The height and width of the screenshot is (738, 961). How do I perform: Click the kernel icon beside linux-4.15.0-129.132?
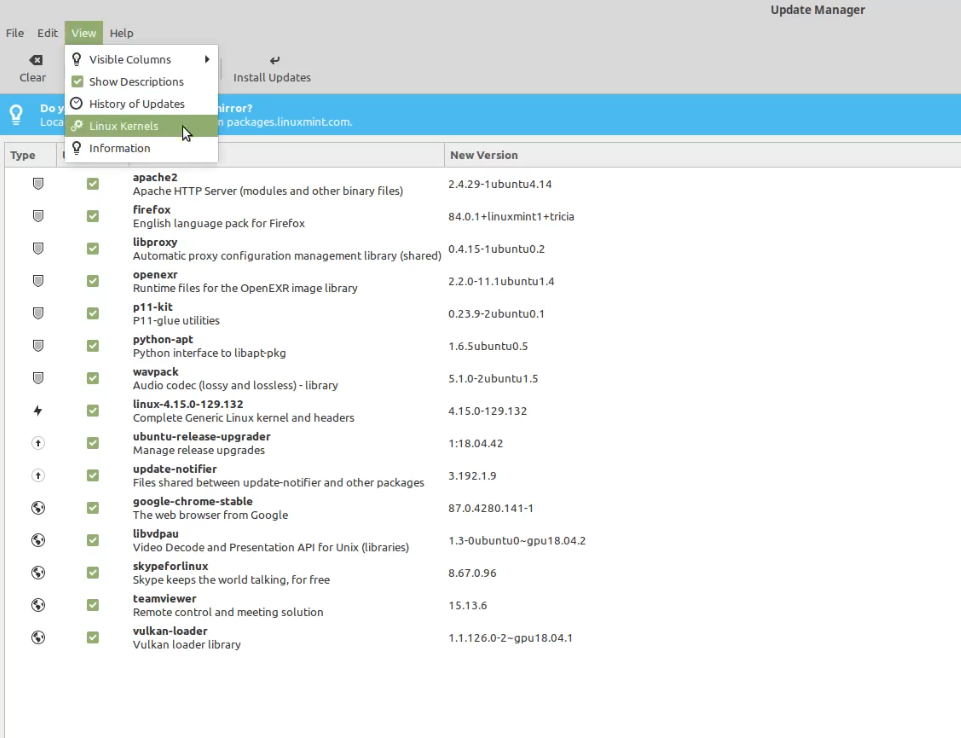[x=37, y=410]
